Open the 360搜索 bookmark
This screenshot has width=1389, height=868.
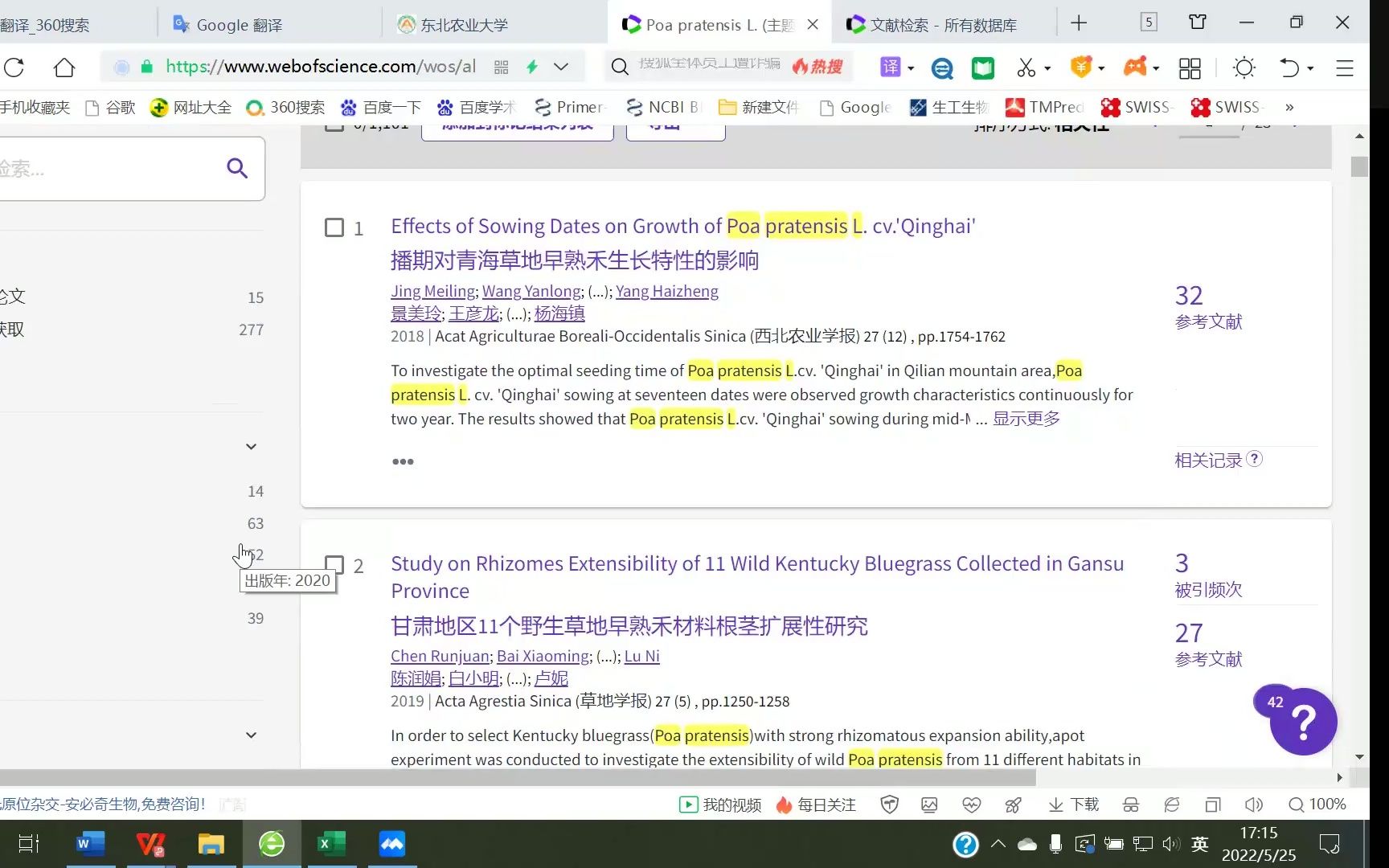(x=285, y=107)
